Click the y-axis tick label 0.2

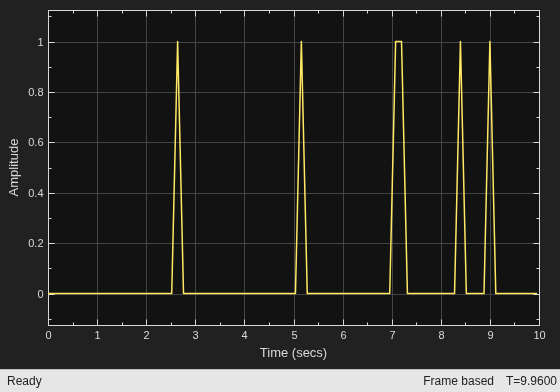[36, 243]
